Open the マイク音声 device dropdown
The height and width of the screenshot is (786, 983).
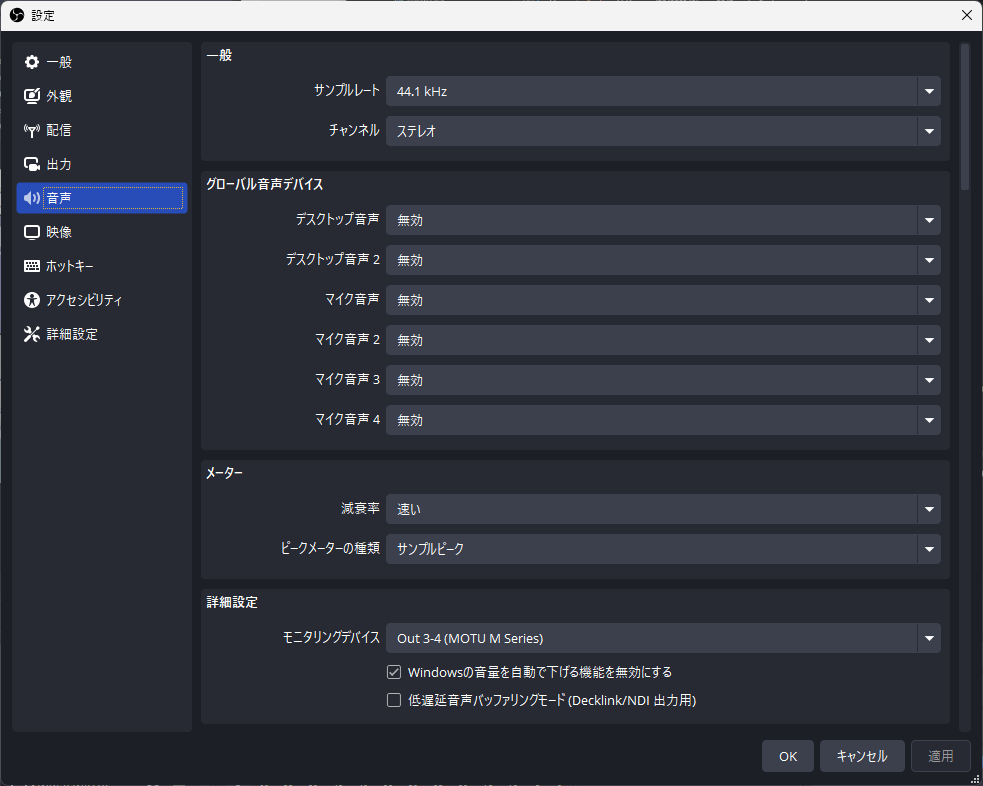tap(928, 300)
